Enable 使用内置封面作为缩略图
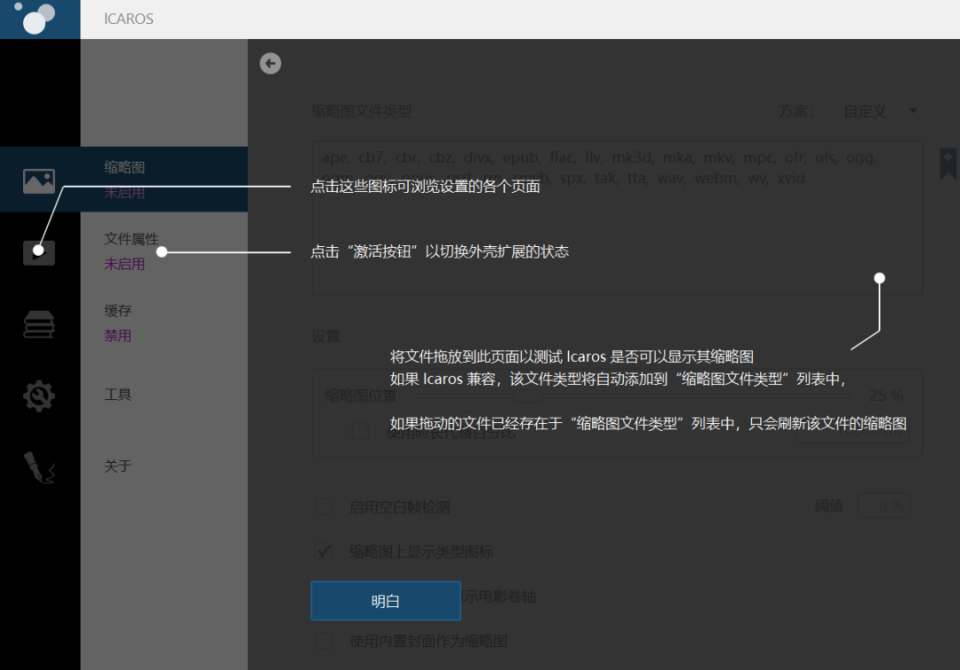This screenshot has height=670, width=960. (x=323, y=642)
